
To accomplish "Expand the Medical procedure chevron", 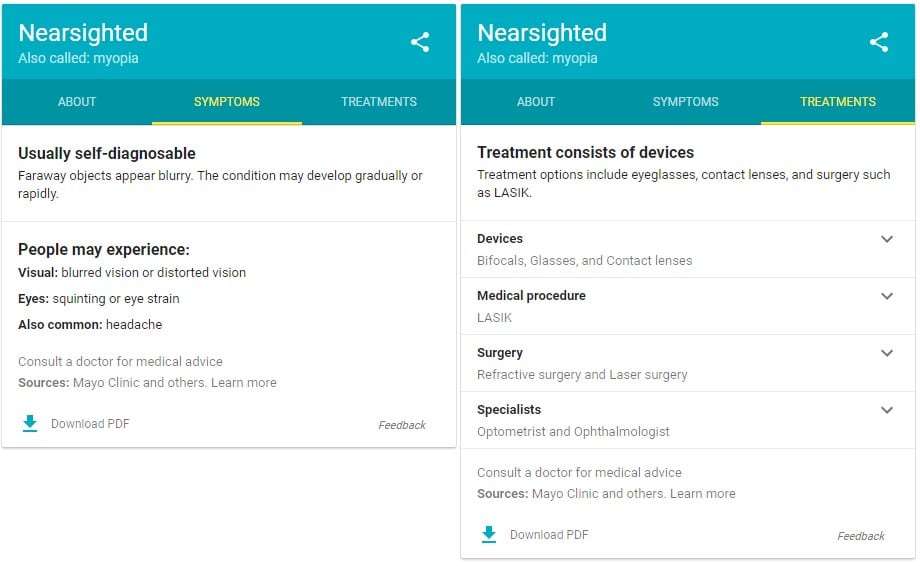I will (886, 296).
